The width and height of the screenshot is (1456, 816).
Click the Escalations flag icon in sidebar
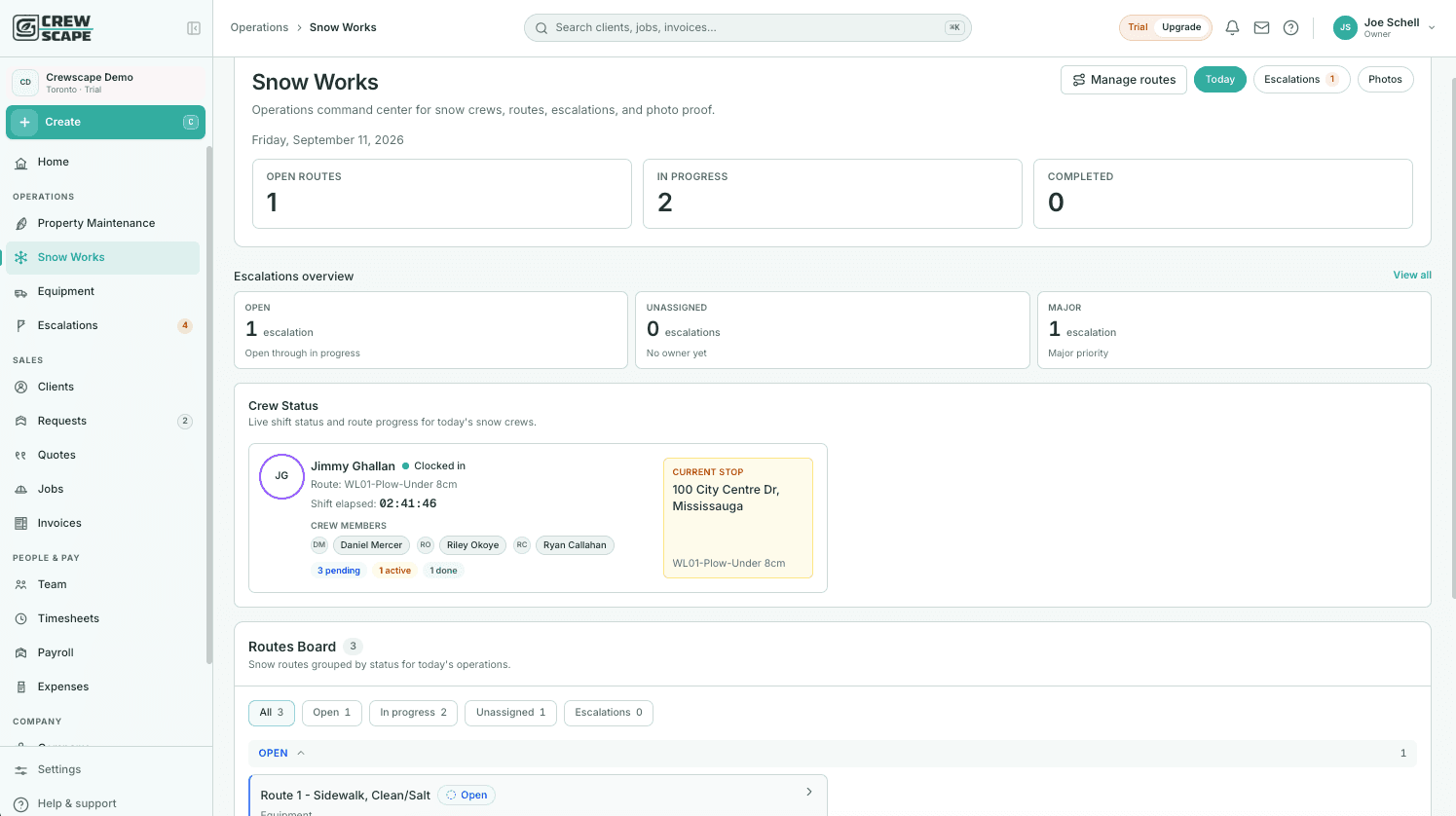coord(21,326)
